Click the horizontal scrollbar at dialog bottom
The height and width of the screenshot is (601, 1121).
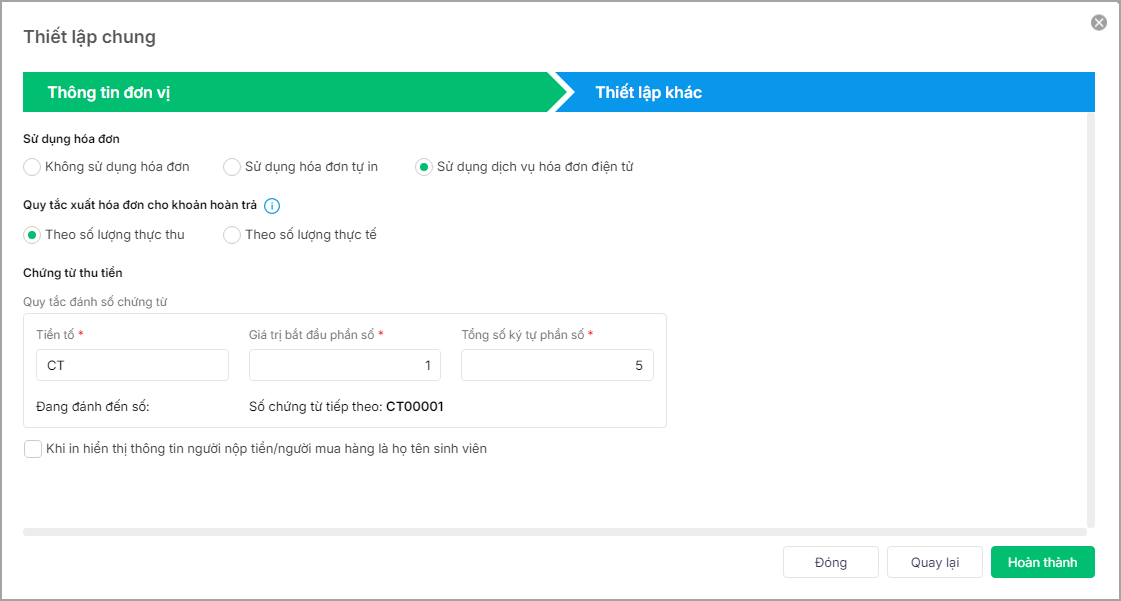[554, 532]
